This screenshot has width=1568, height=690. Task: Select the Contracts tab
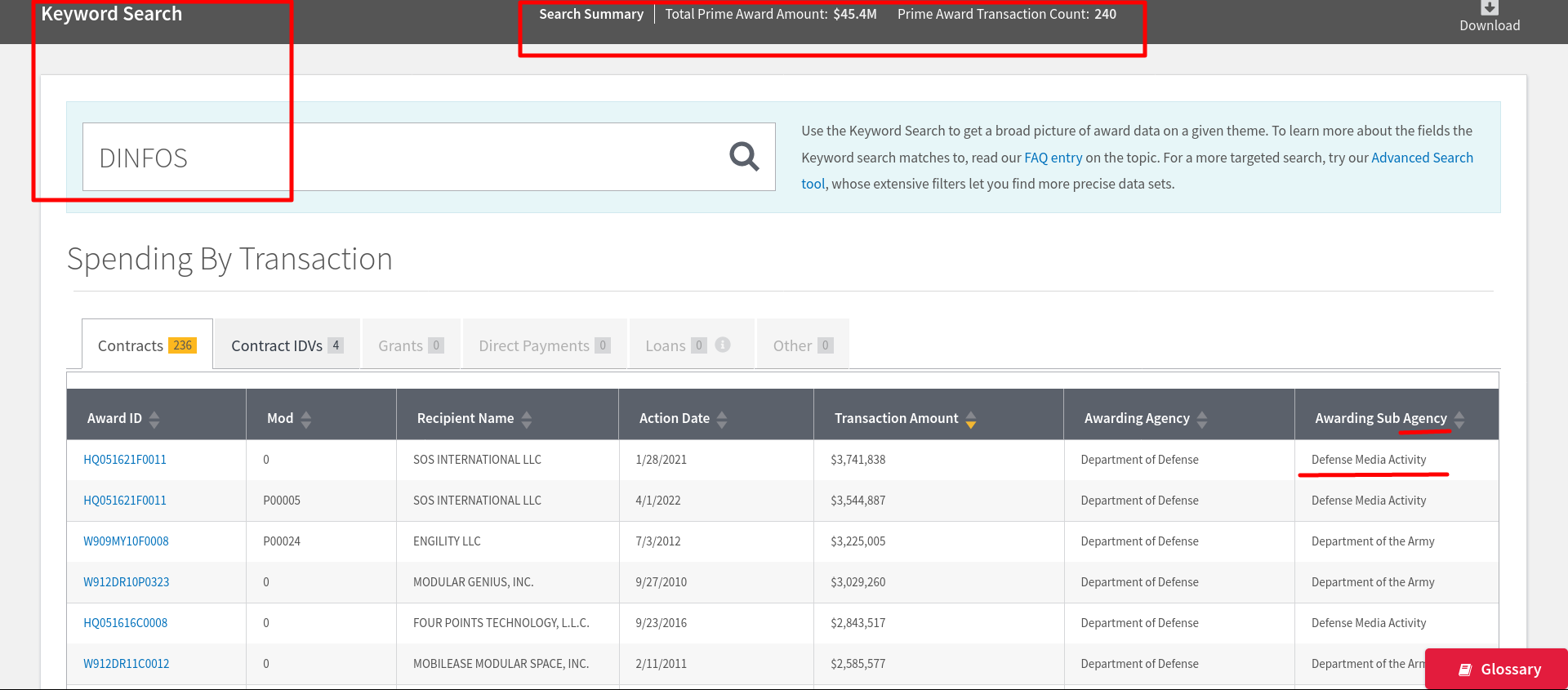(147, 345)
